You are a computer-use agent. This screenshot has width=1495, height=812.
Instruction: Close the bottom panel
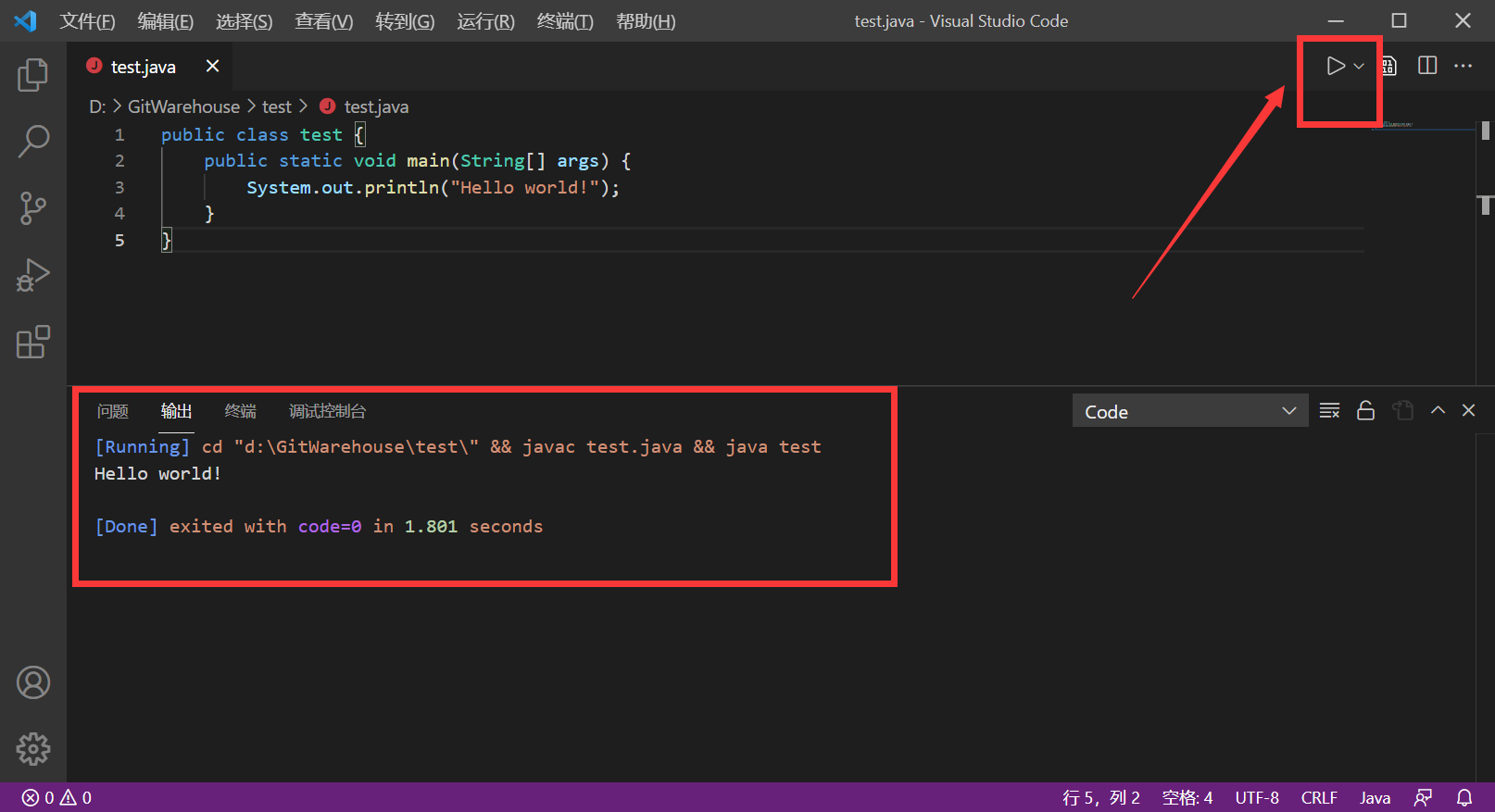point(1468,410)
